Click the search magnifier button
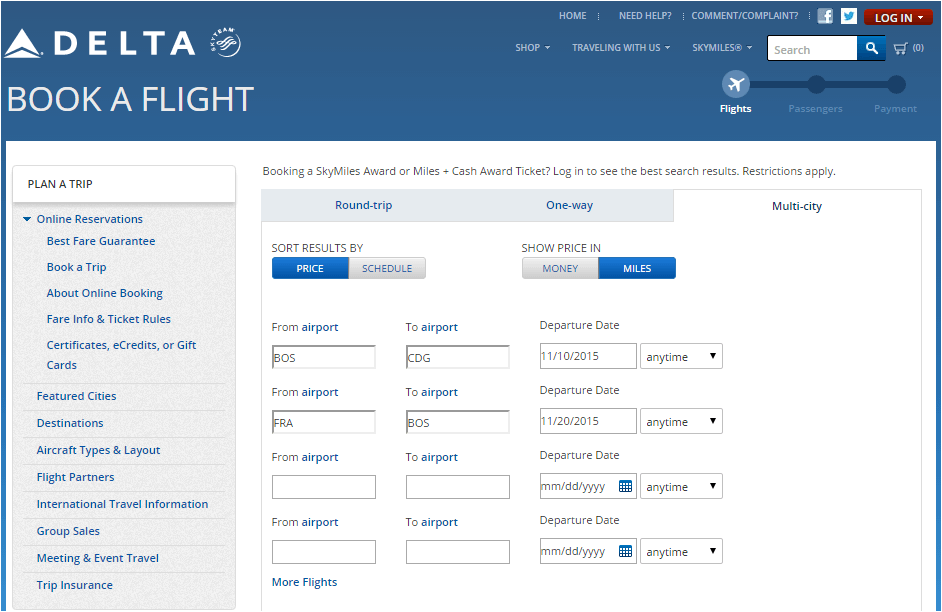The width and height of the screenshot is (942, 612). pos(871,48)
